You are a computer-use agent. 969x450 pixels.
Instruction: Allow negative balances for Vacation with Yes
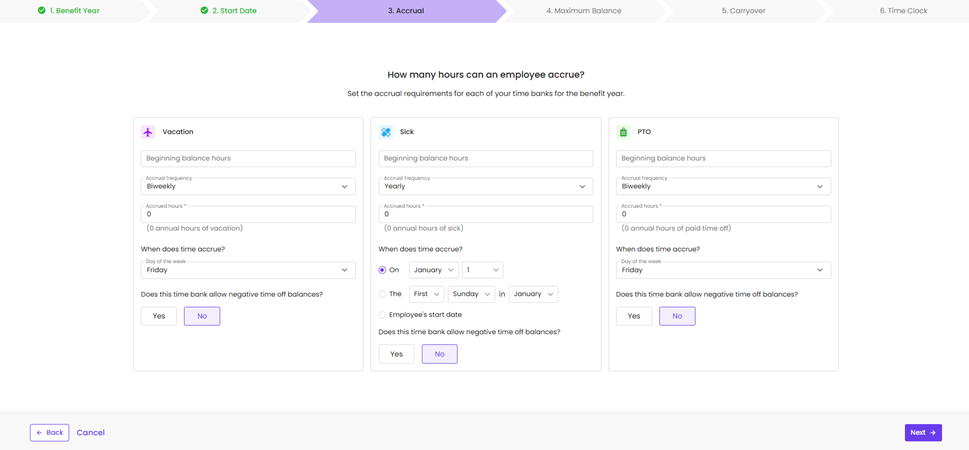(159, 316)
